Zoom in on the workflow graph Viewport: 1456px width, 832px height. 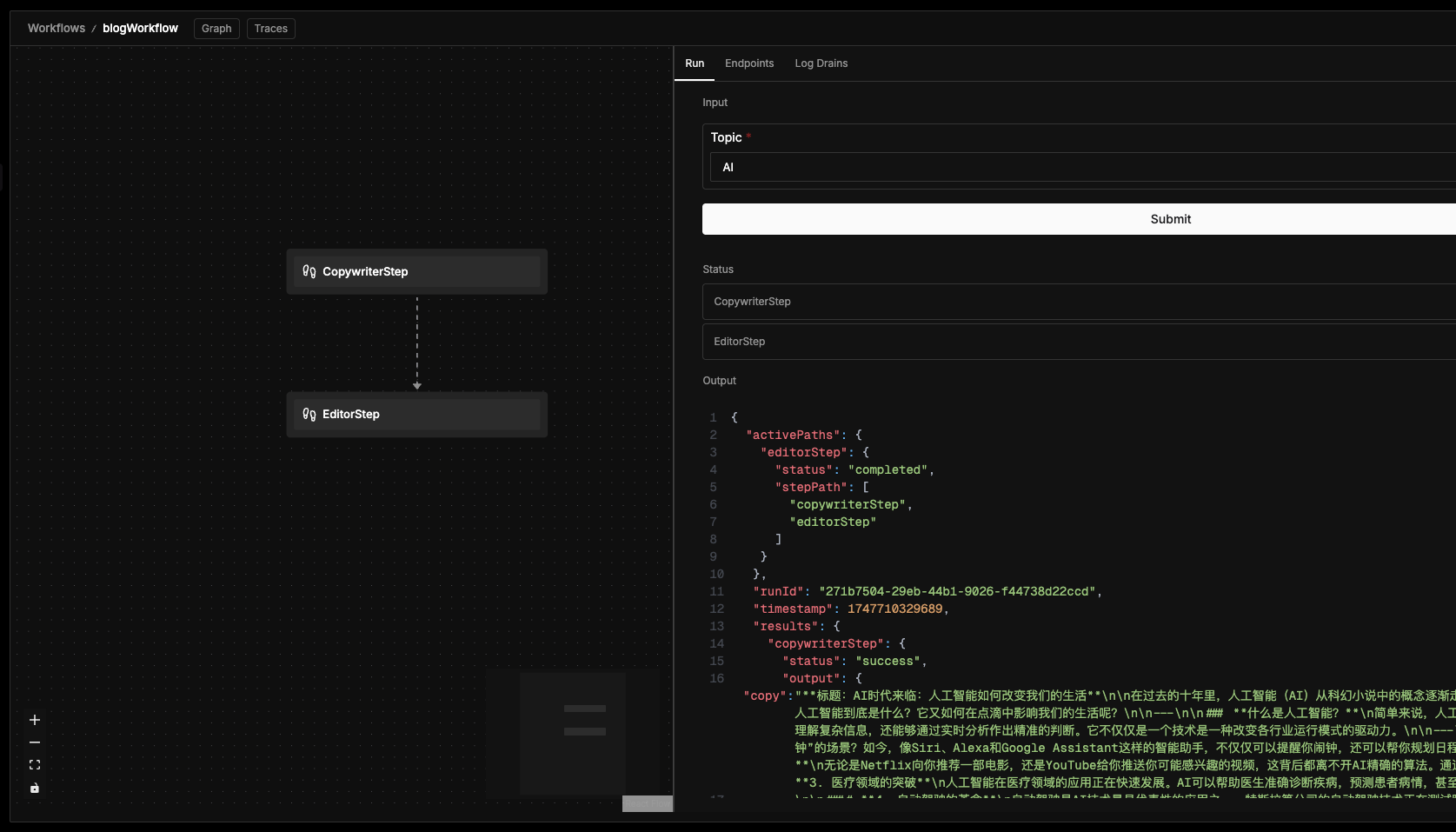click(35, 720)
